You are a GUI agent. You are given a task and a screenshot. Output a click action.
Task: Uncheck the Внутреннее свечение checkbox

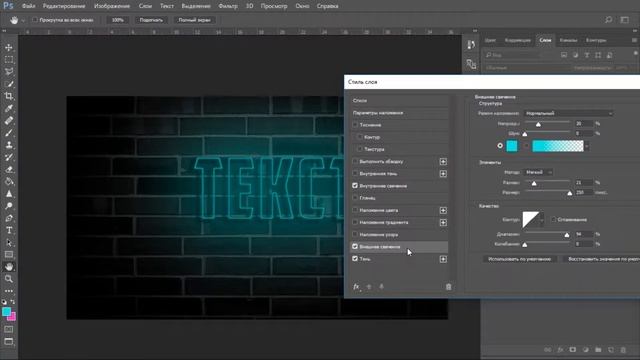pos(355,185)
